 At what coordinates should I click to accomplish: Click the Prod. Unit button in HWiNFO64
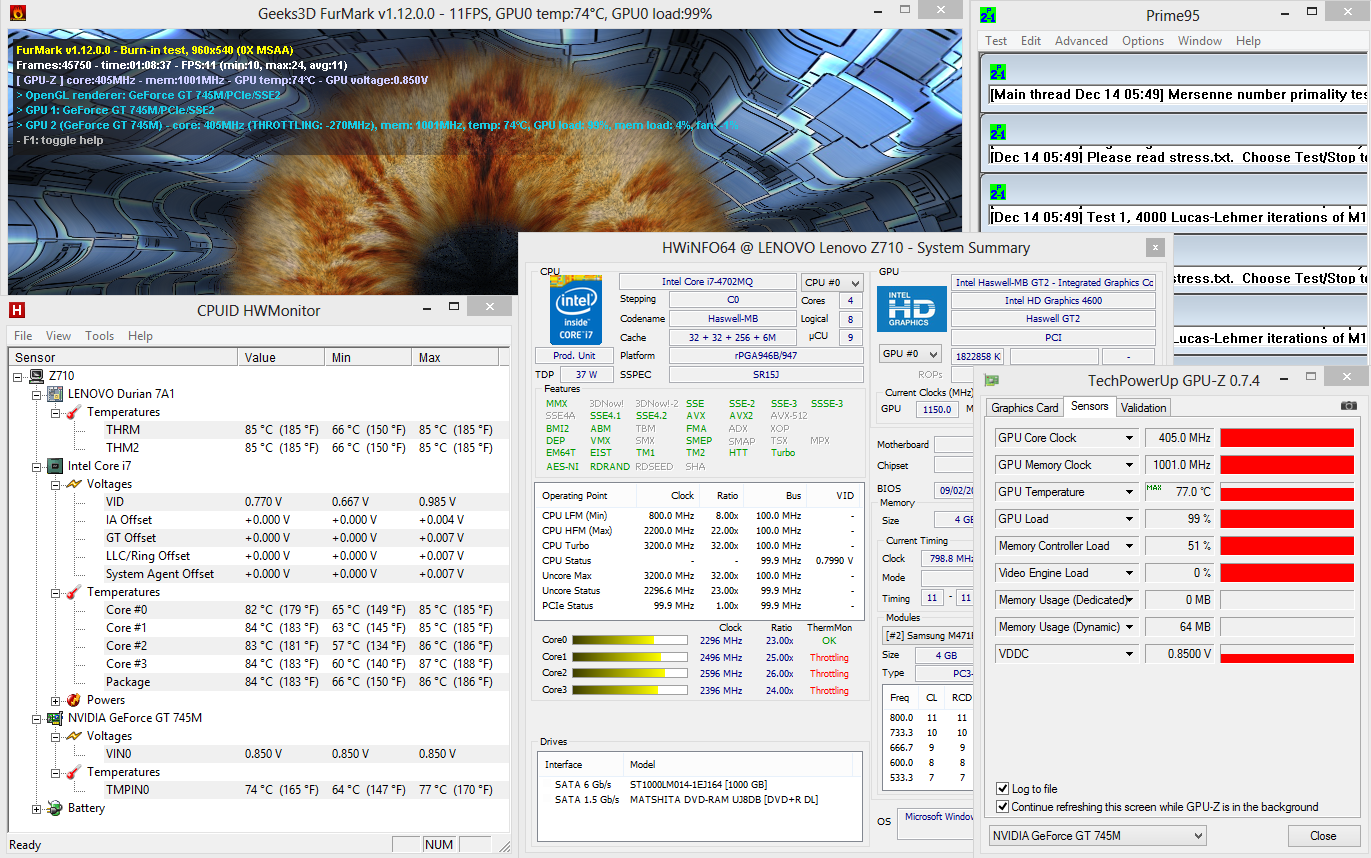click(573, 356)
